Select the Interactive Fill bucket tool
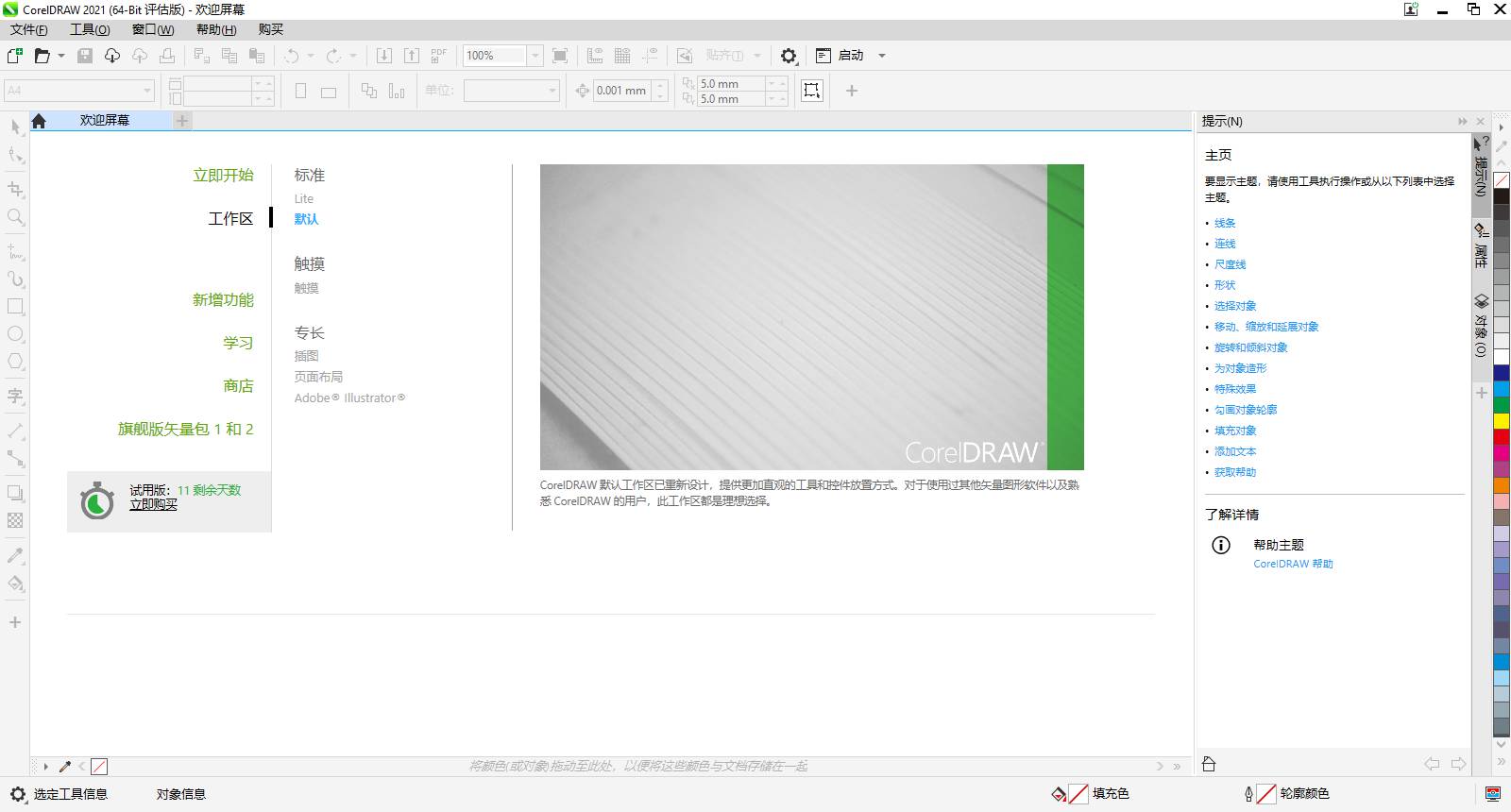Screen dimensions: 1511x812 click(x=15, y=583)
